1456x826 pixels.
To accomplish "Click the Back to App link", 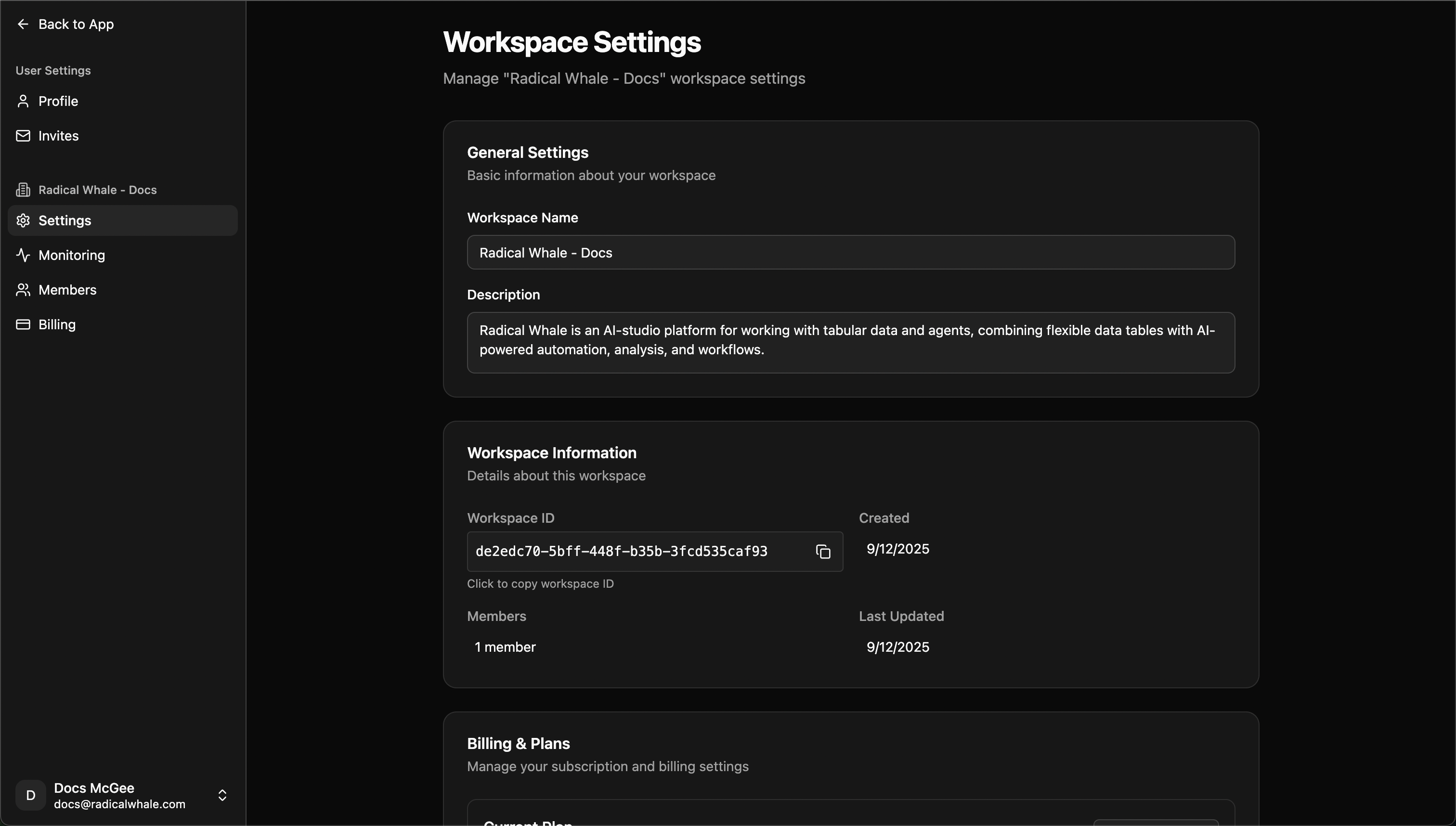I will click(x=76, y=24).
